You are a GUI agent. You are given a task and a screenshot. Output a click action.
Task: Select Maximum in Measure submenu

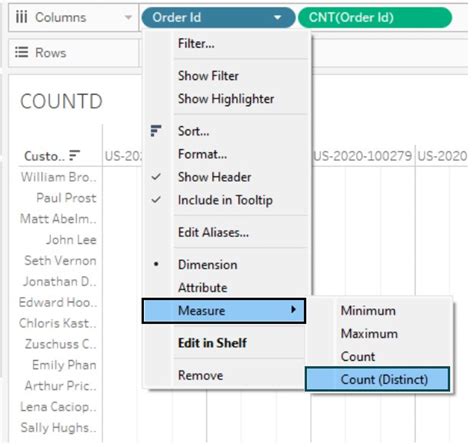(x=379, y=334)
